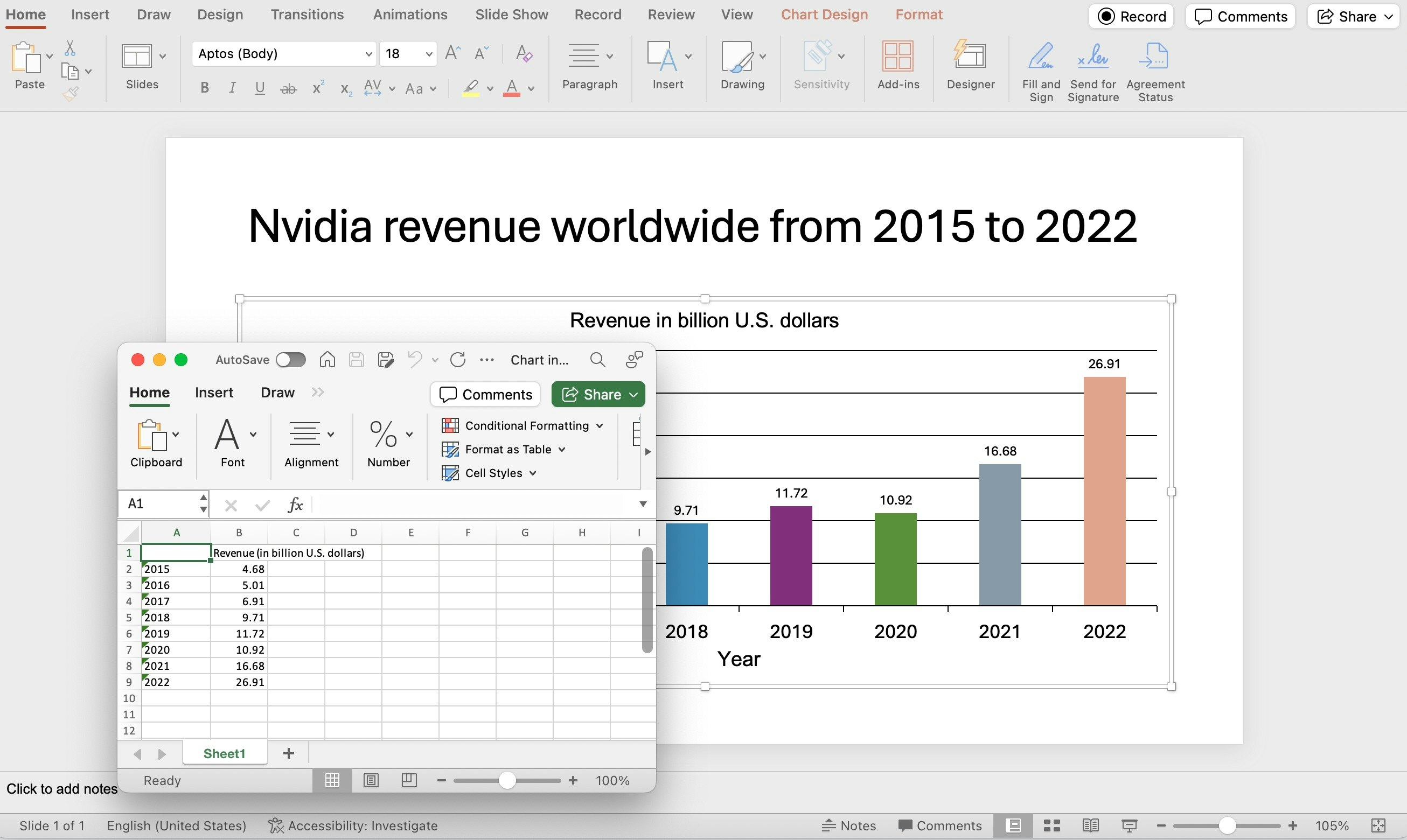
Task: Click the Excel zoom slider handle
Action: pos(507,781)
